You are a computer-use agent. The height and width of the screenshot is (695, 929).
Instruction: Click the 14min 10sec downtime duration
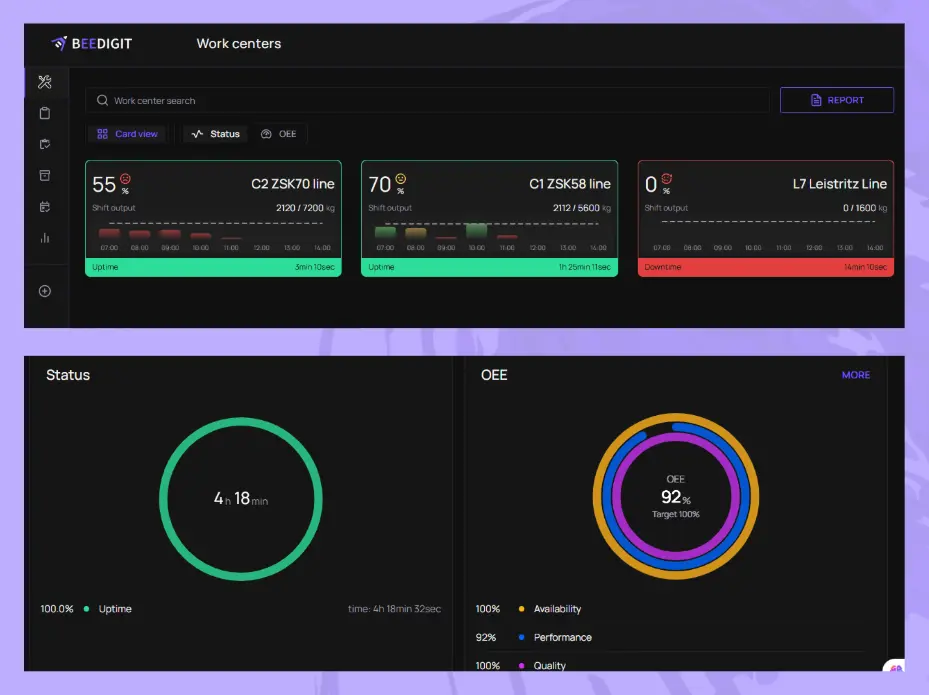tap(865, 267)
